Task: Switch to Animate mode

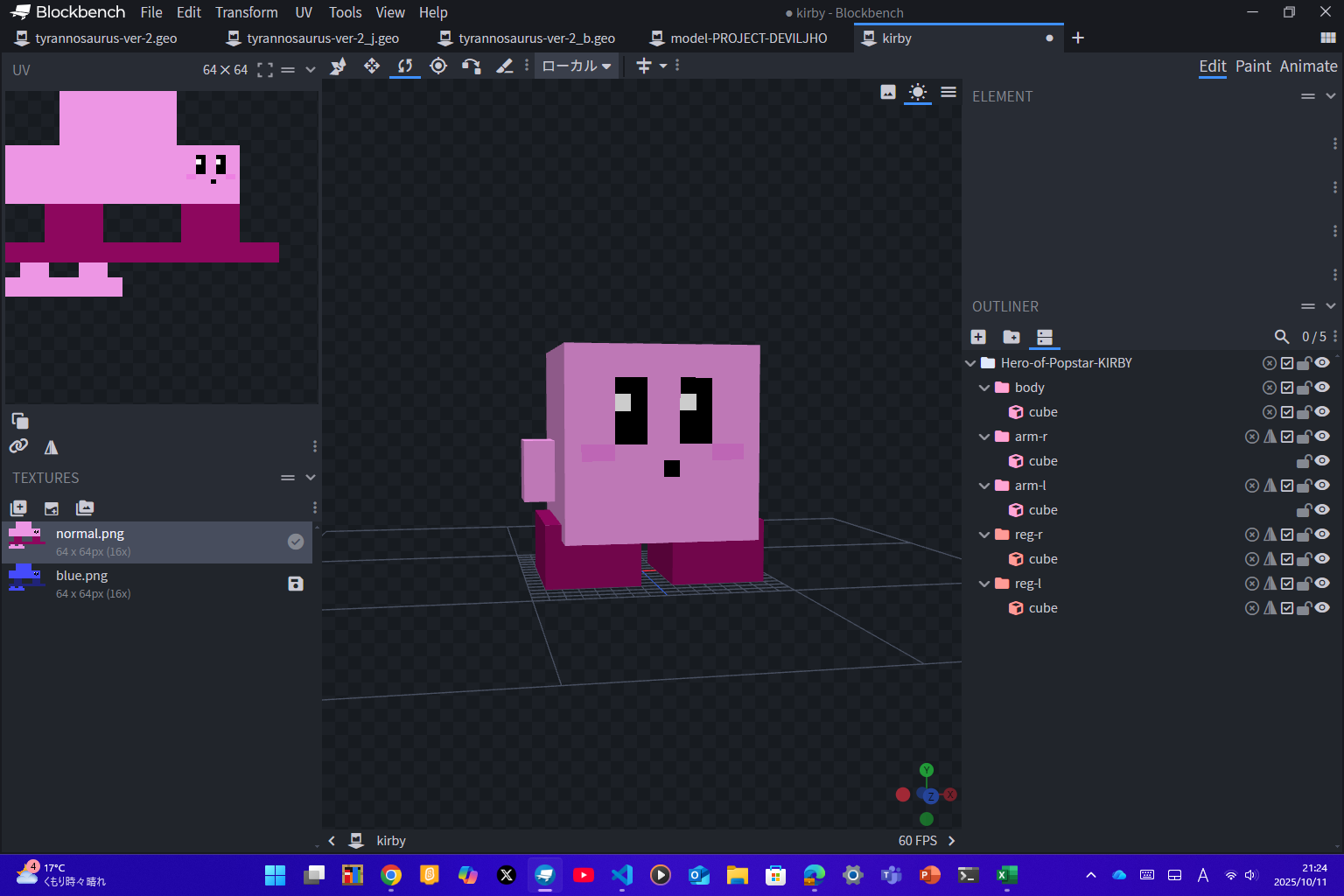Action: click(1308, 66)
